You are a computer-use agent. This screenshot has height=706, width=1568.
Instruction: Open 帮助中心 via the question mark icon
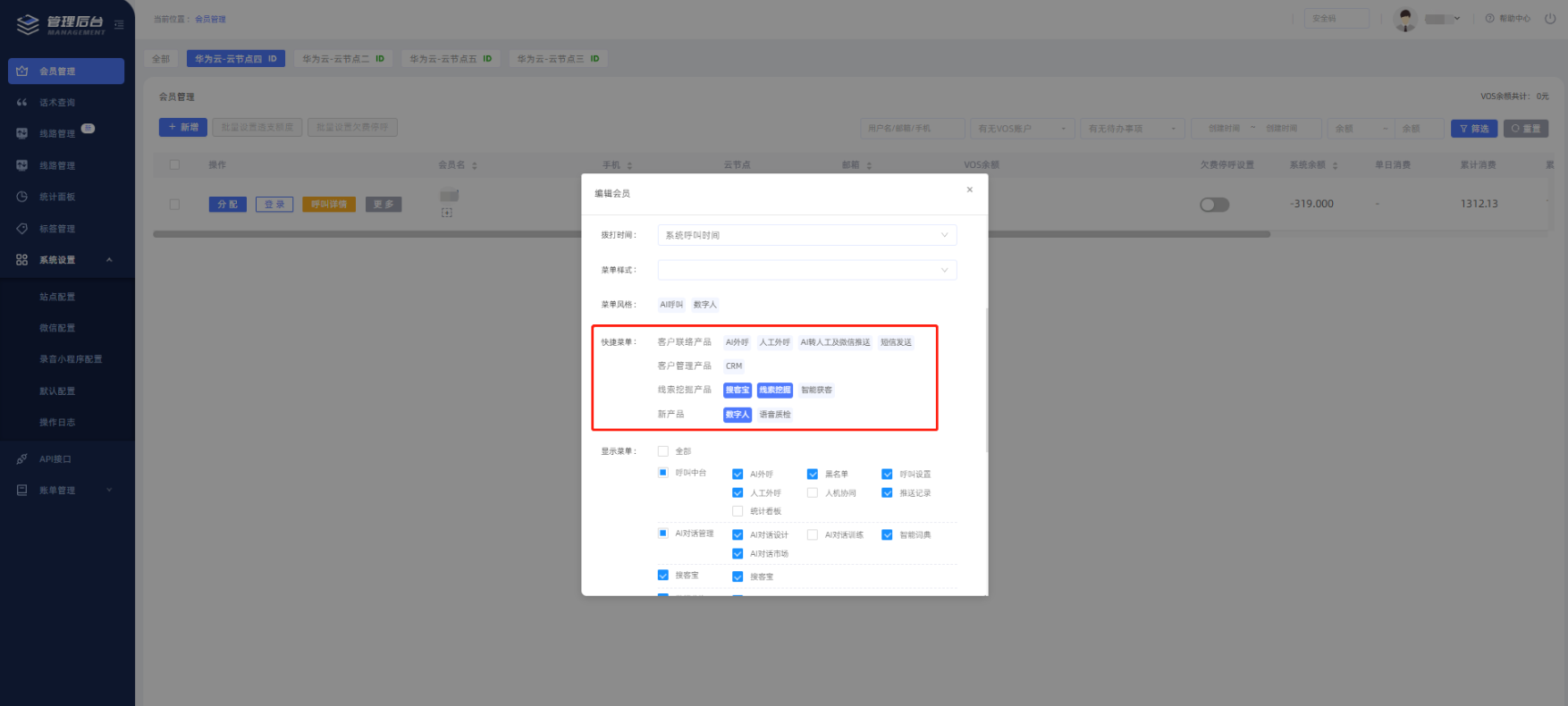coord(1489,19)
